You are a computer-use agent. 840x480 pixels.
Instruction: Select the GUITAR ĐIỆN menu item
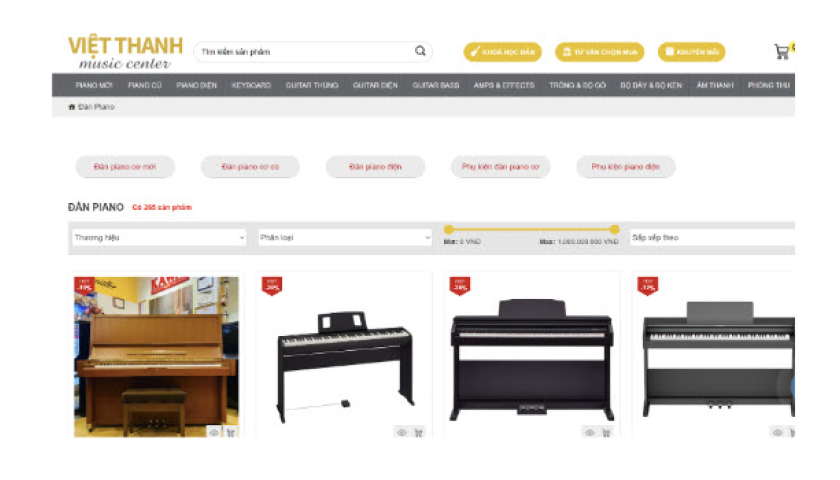(375, 85)
